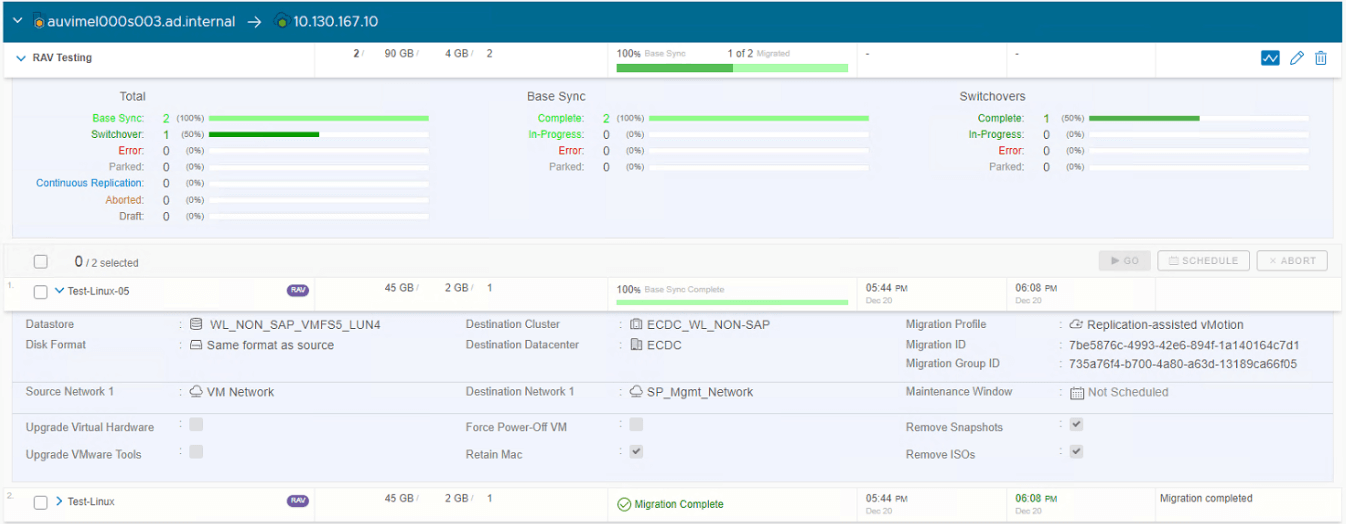Click the SCHEDULE button
1346x524 pixels.
coord(1203,261)
